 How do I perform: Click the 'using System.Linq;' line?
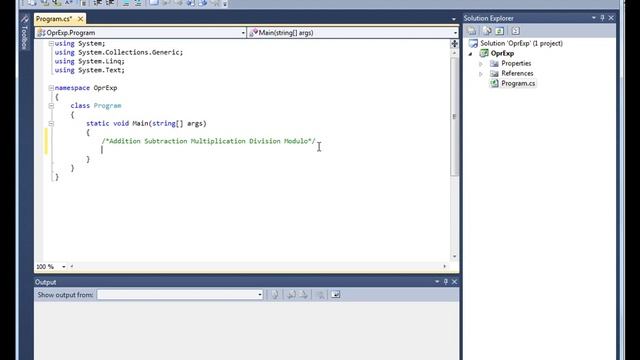pyautogui.click(x=90, y=61)
